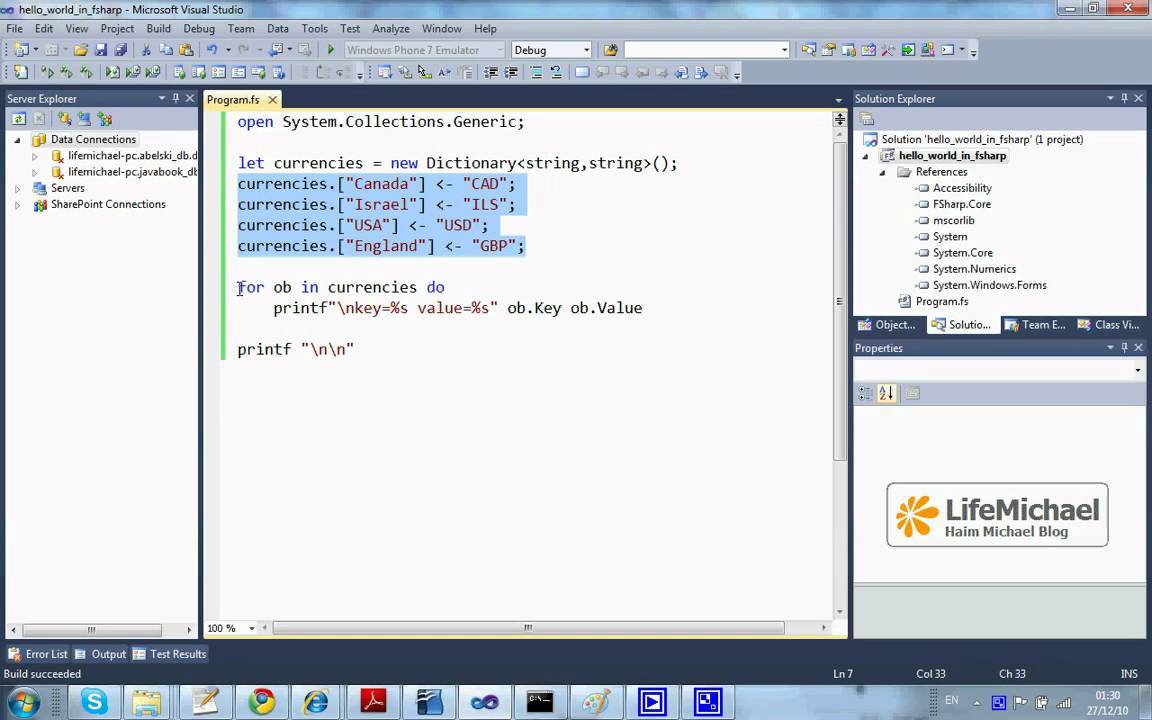Viewport: 1152px width, 720px height.
Task: Open the Tools menu
Action: [x=314, y=29]
